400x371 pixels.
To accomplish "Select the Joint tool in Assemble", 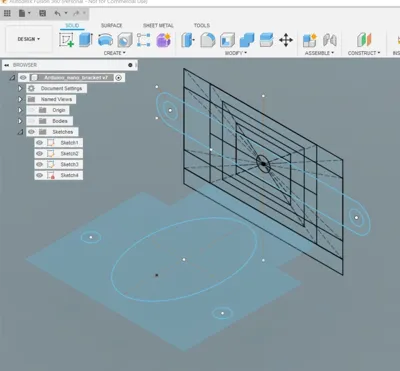I will pyautogui.click(x=330, y=40).
